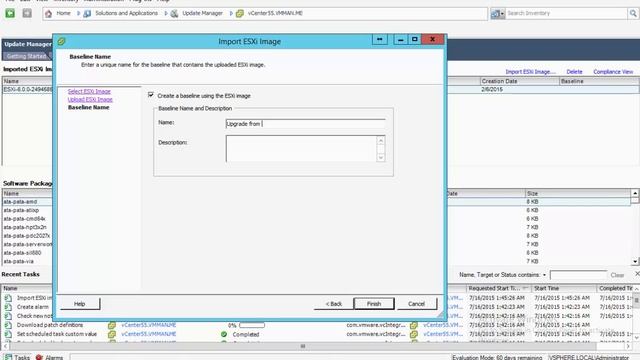Click the Search Inventory field
This screenshot has width=640, height=360.
(567, 13)
